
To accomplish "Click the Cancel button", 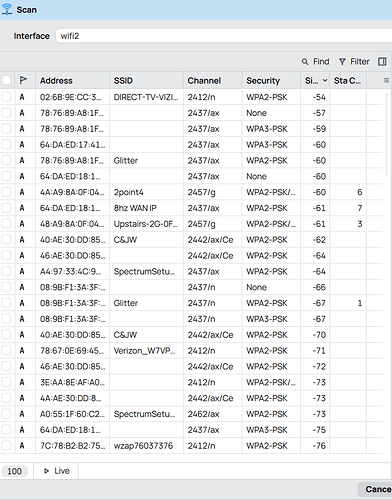I will tap(376, 489).
